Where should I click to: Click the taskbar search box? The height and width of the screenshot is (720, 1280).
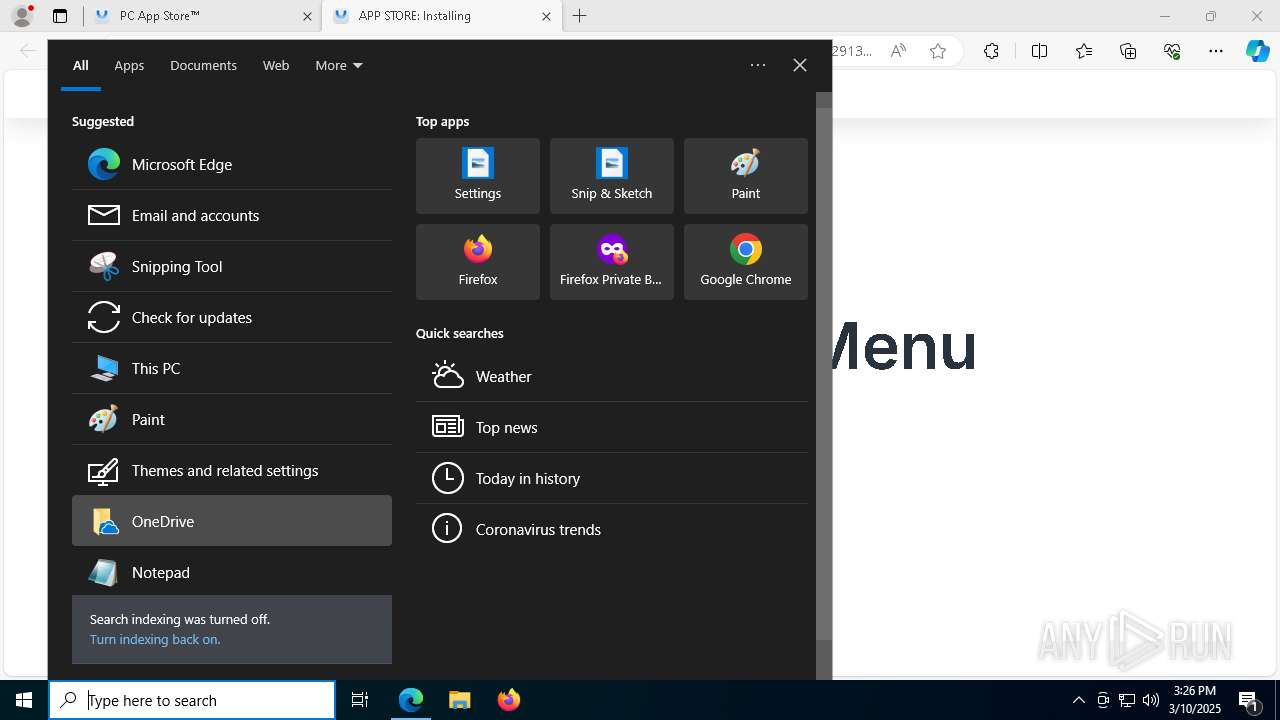(x=192, y=700)
